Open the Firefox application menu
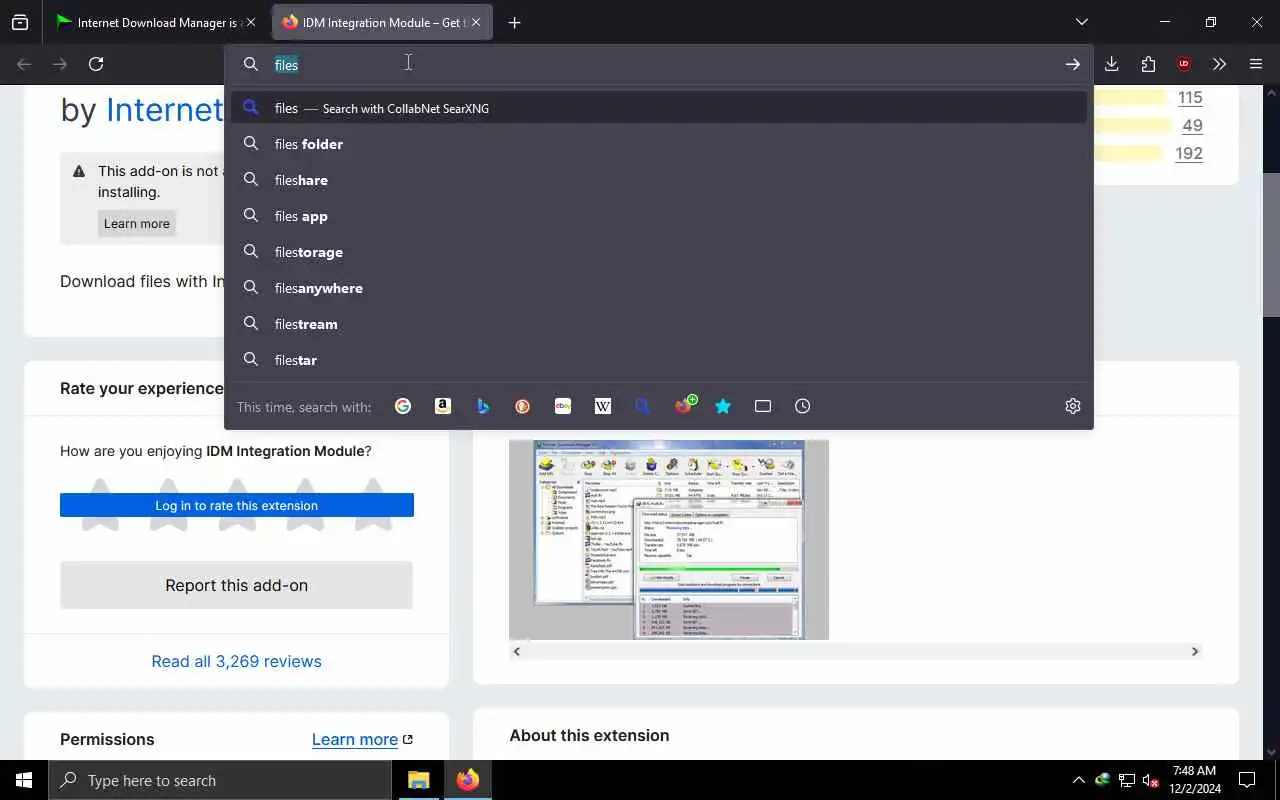 pyautogui.click(x=1256, y=64)
